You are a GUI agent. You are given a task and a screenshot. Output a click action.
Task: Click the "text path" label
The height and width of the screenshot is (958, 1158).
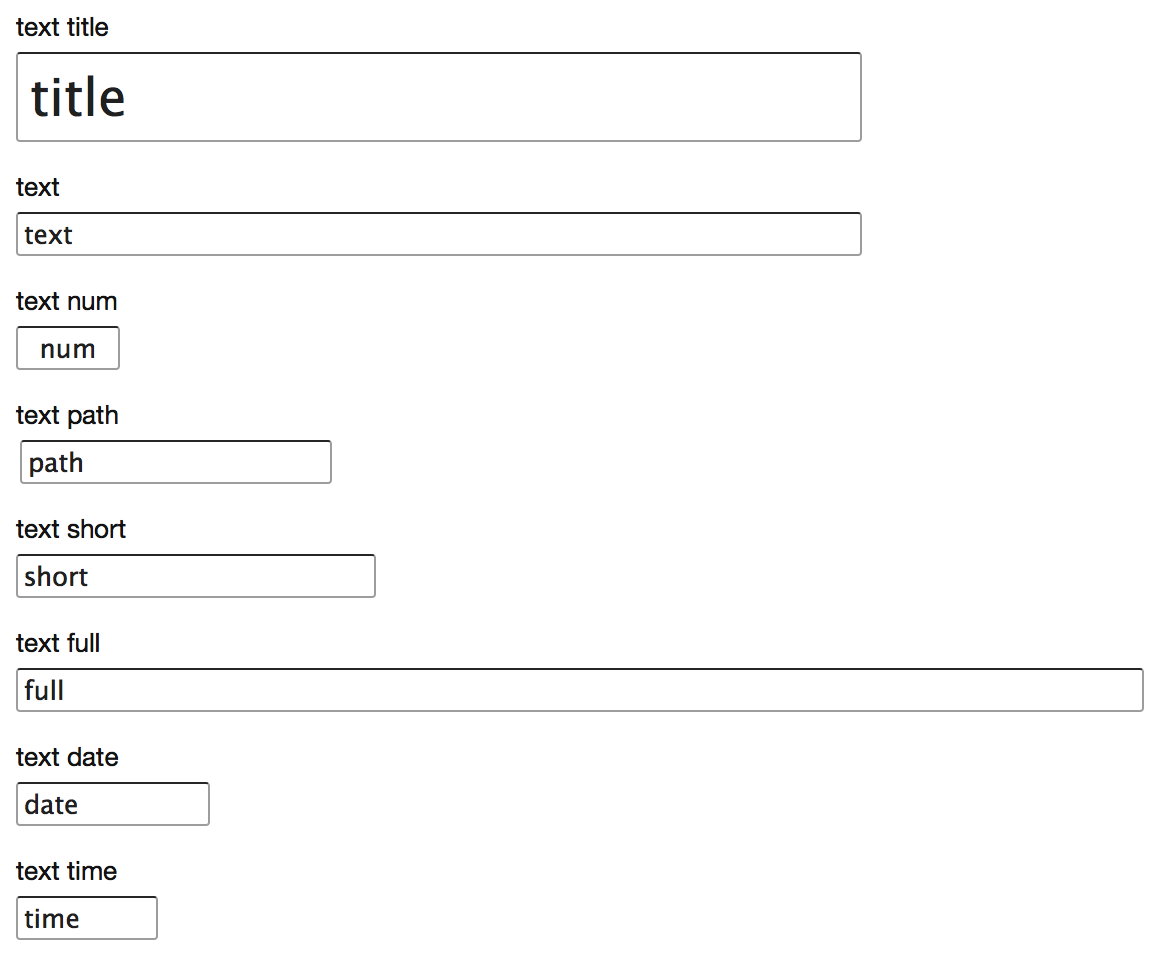click(67, 415)
